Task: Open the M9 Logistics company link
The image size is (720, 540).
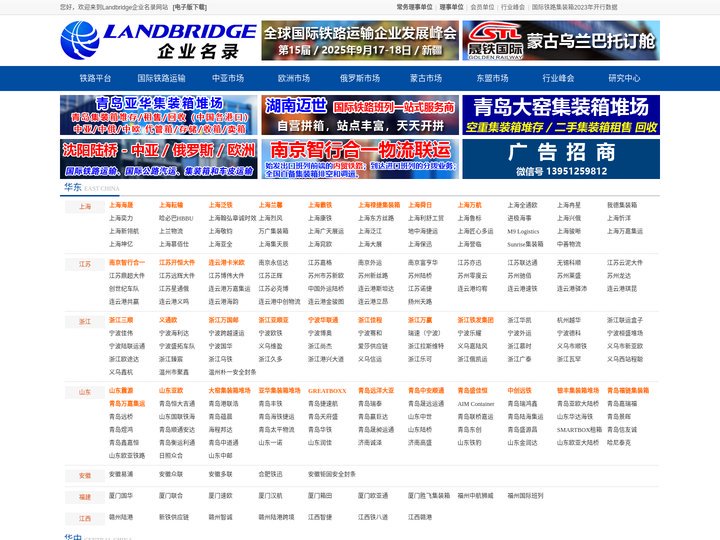Action: coord(523,231)
